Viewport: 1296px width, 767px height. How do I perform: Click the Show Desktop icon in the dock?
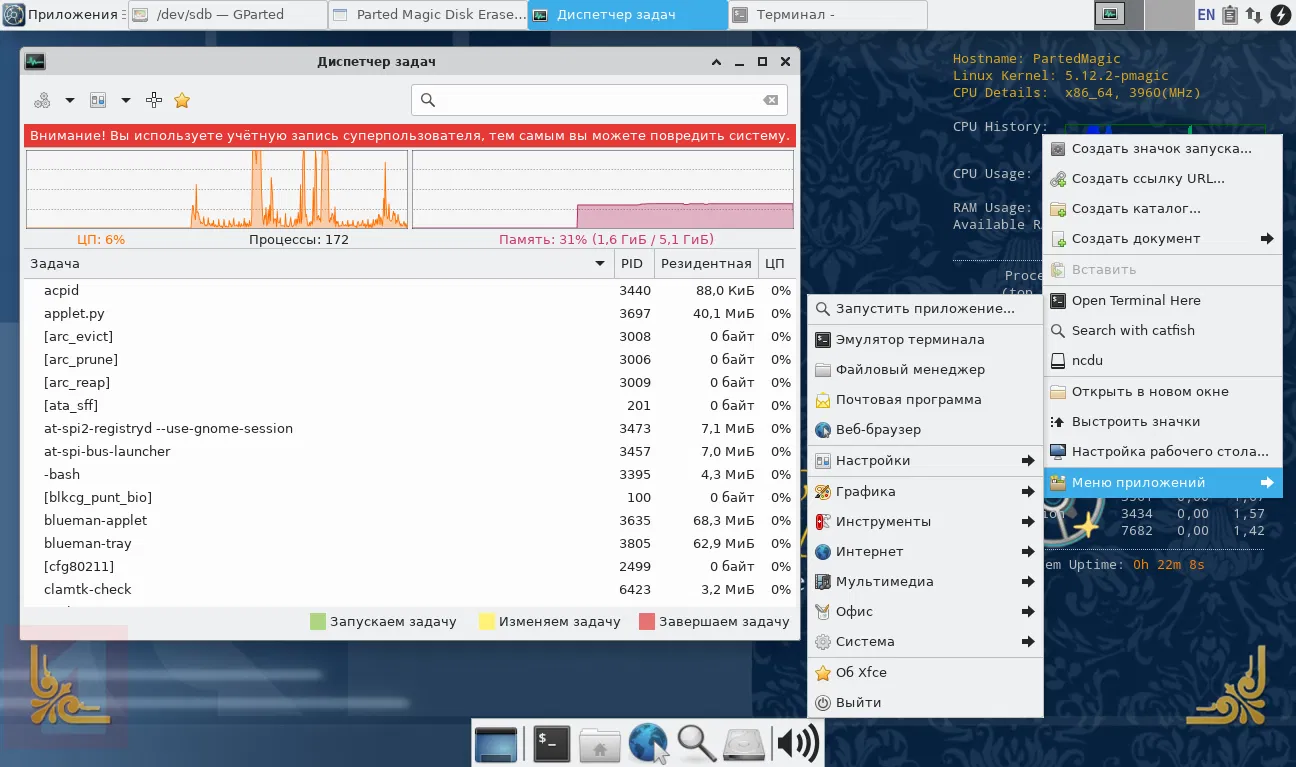coord(497,744)
